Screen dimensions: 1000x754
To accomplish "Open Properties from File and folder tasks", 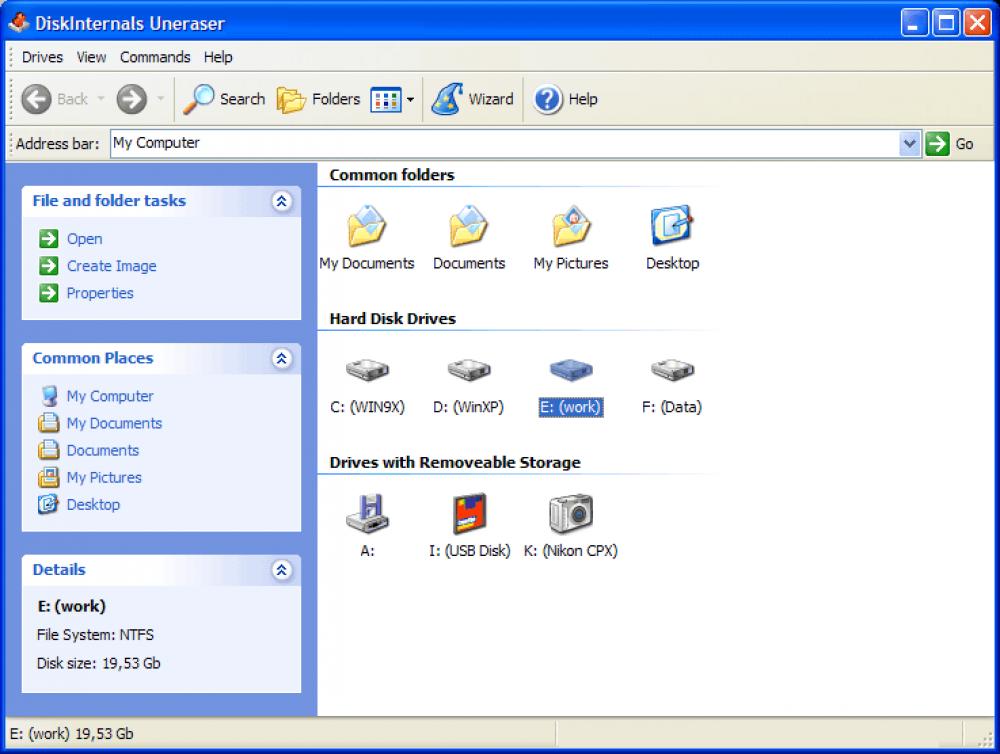I will click(100, 293).
